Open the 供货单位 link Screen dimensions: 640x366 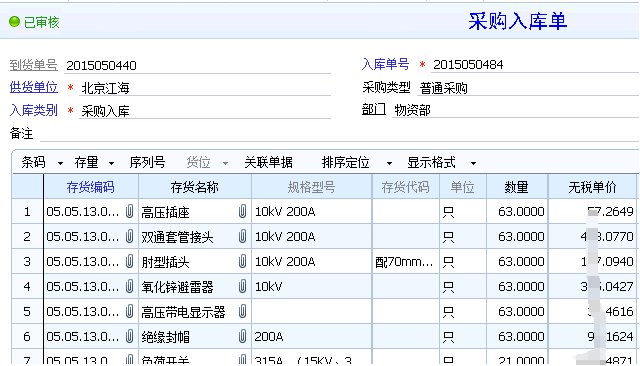coord(33,87)
